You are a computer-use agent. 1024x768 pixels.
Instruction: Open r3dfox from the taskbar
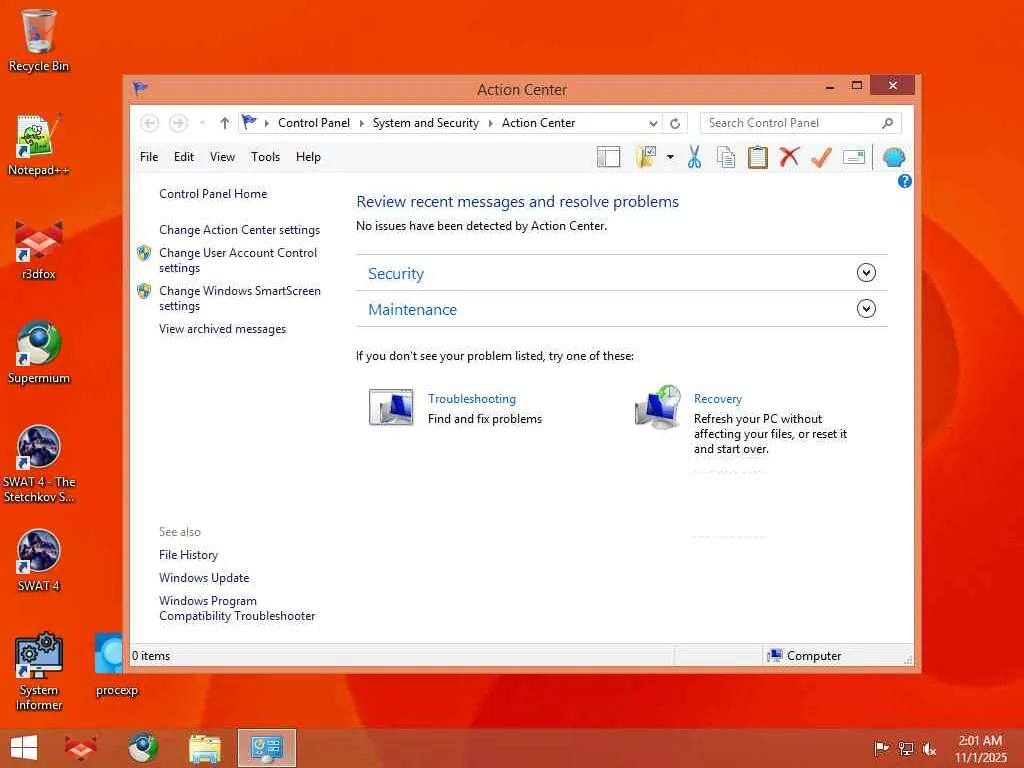coord(80,748)
